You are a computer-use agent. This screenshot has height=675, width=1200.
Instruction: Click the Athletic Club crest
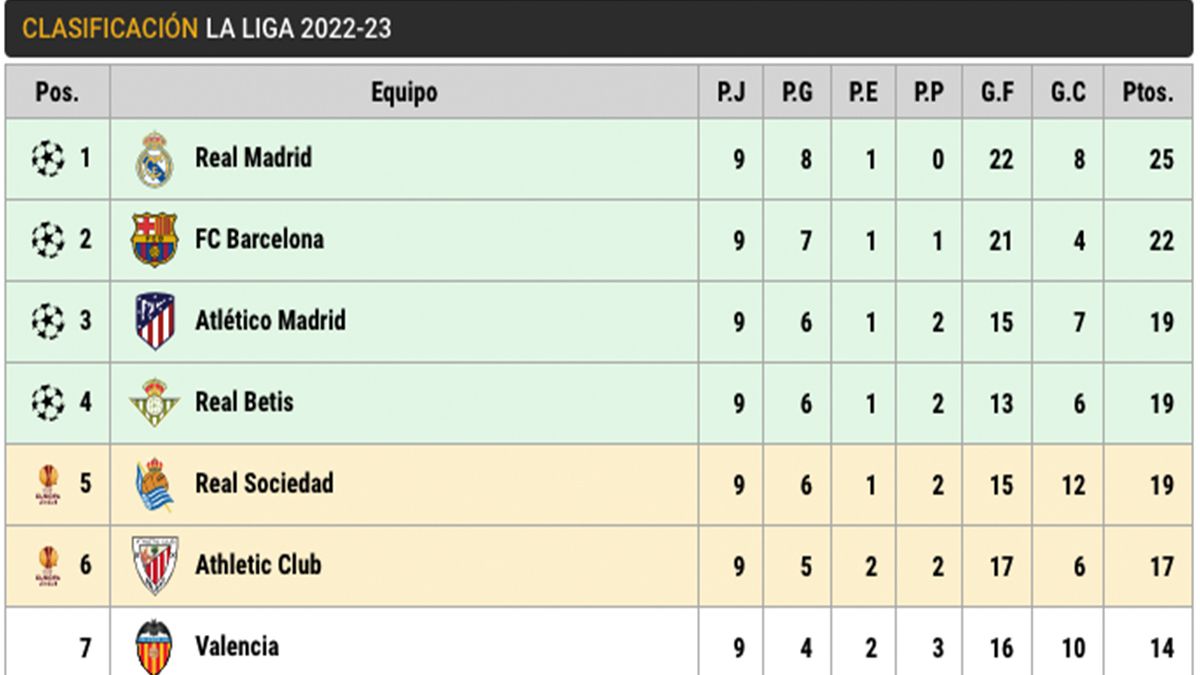pyautogui.click(x=155, y=565)
